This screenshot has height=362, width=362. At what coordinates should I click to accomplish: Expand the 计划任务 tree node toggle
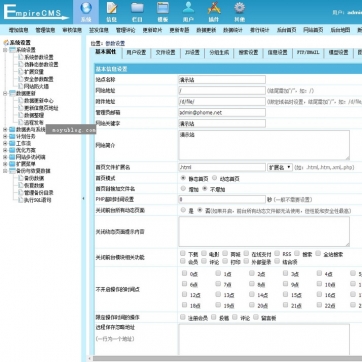click(x=5, y=136)
